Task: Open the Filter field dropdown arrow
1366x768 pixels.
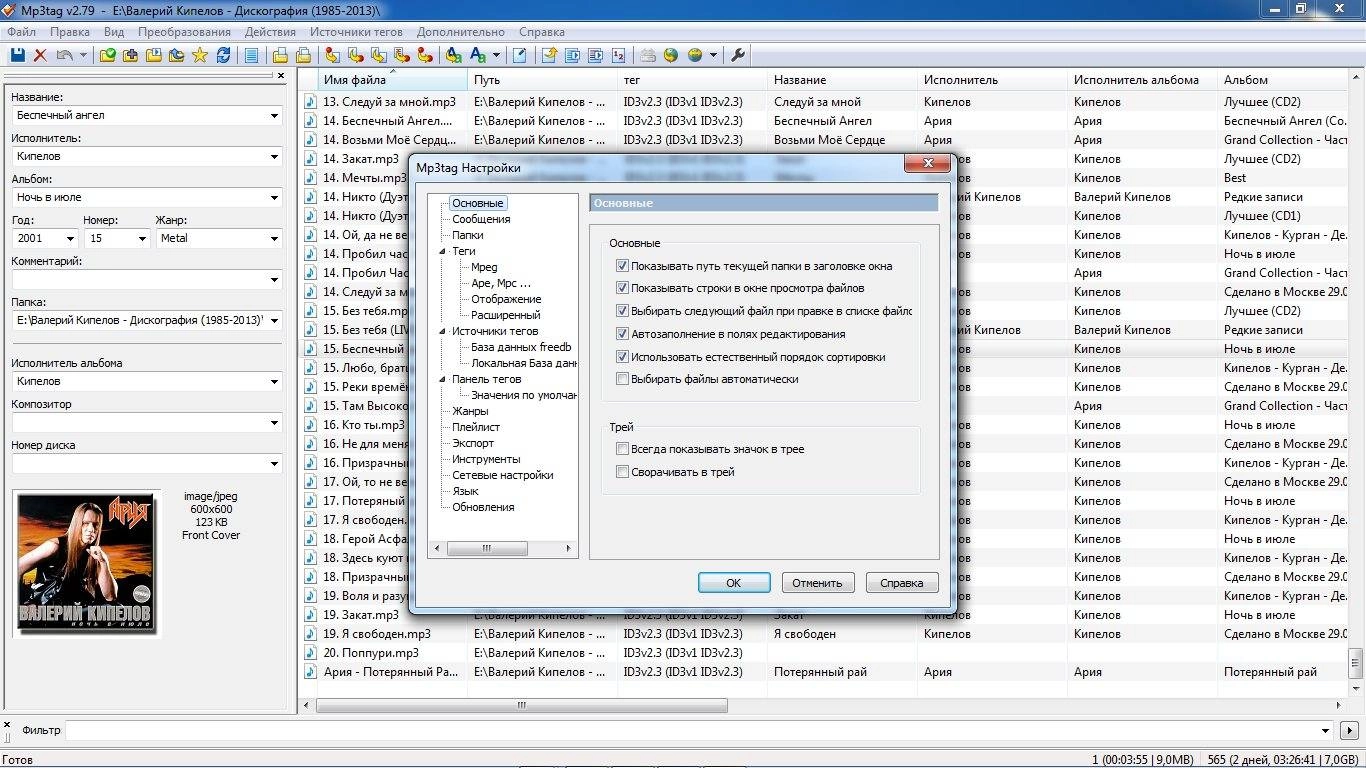Action: 1326,731
